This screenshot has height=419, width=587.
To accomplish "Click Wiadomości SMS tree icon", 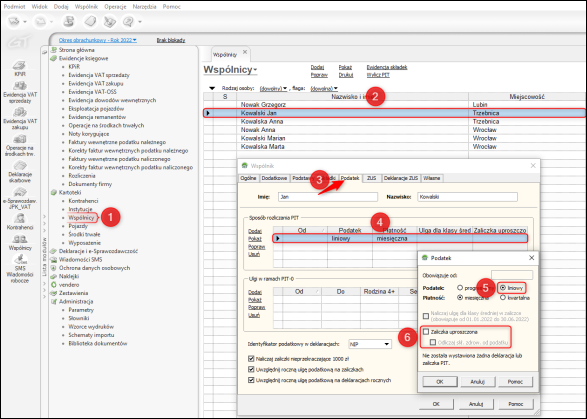I will click(x=54, y=259).
